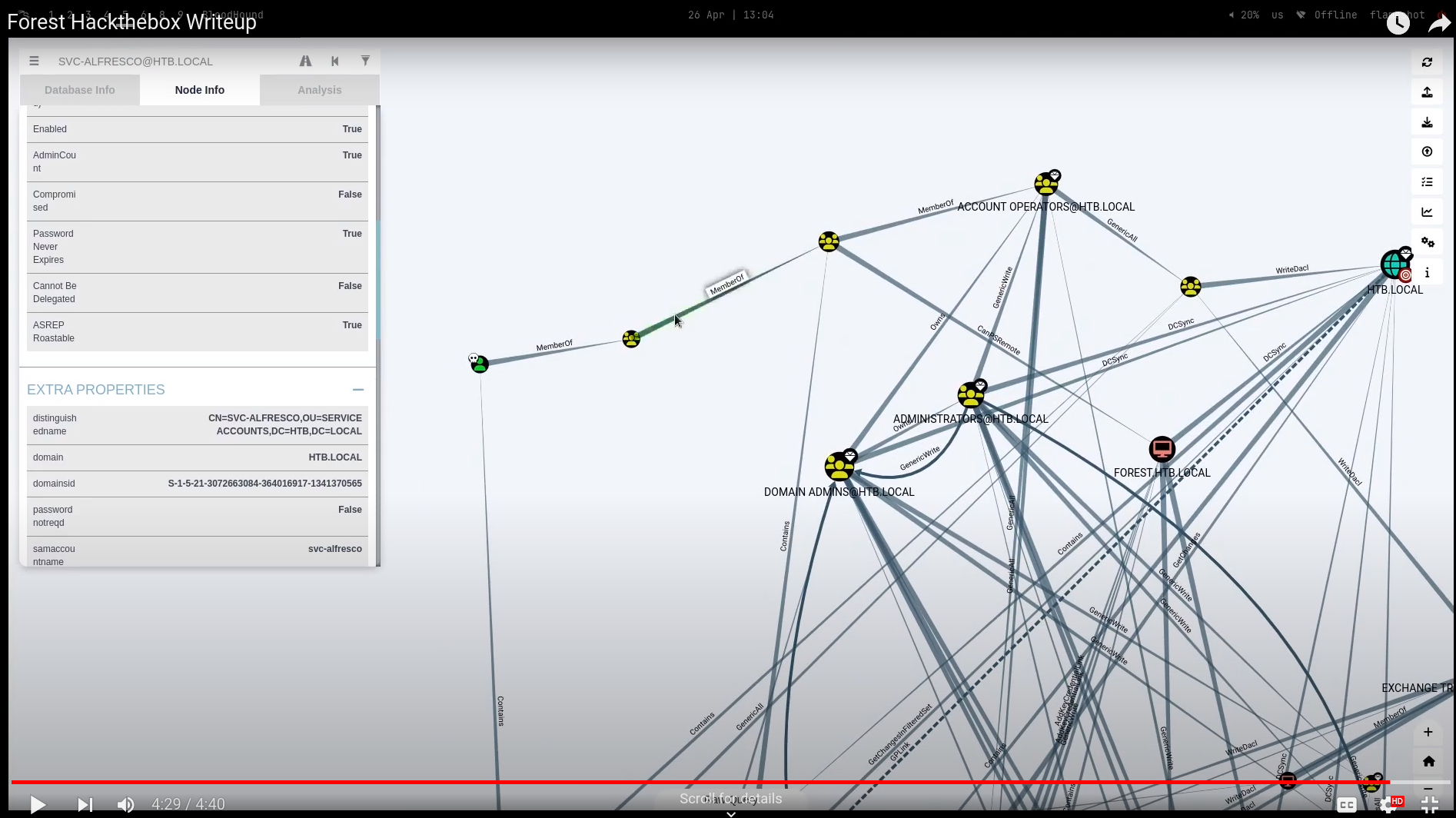Export the current graph
The height and width of the screenshot is (818, 1456).
pyautogui.click(x=1428, y=121)
